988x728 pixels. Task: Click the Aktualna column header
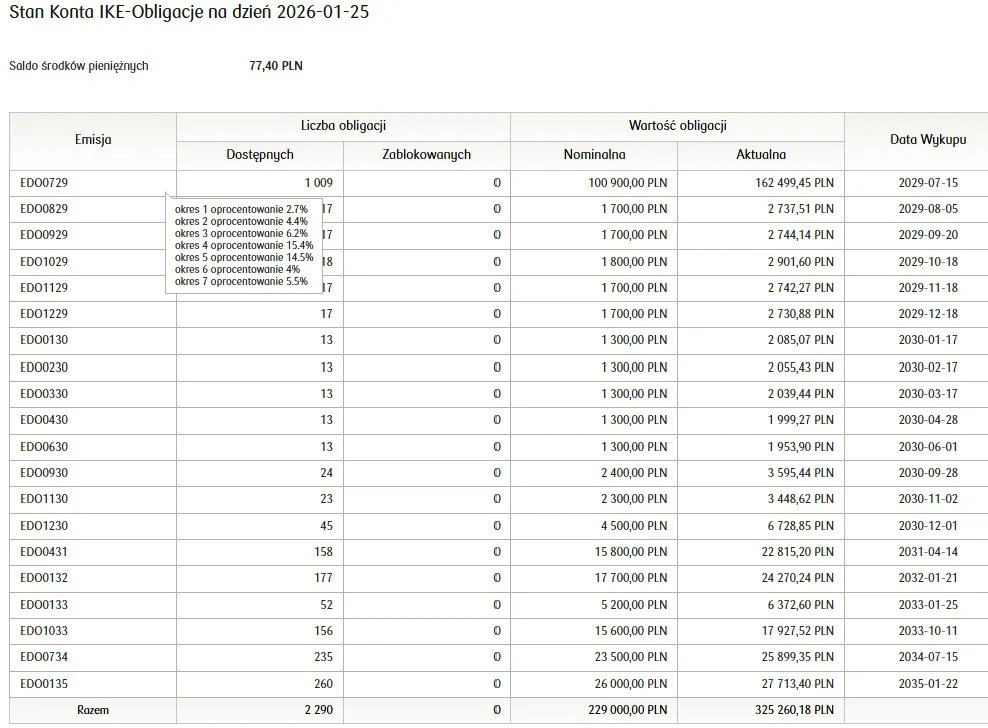pyautogui.click(x=761, y=155)
